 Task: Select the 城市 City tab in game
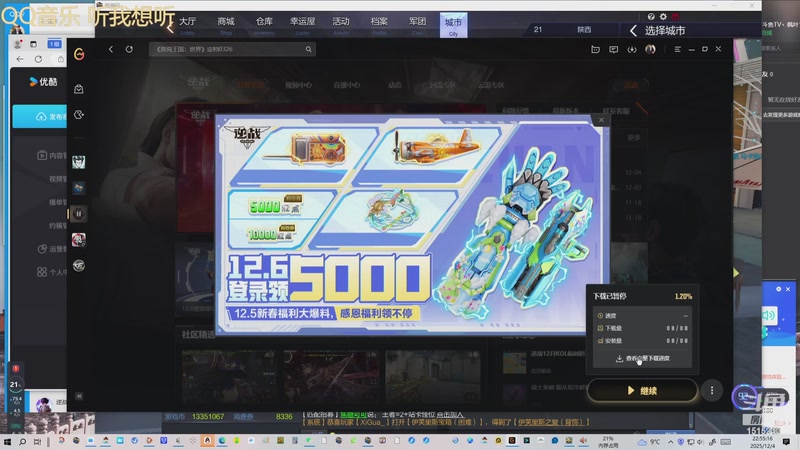pos(453,25)
